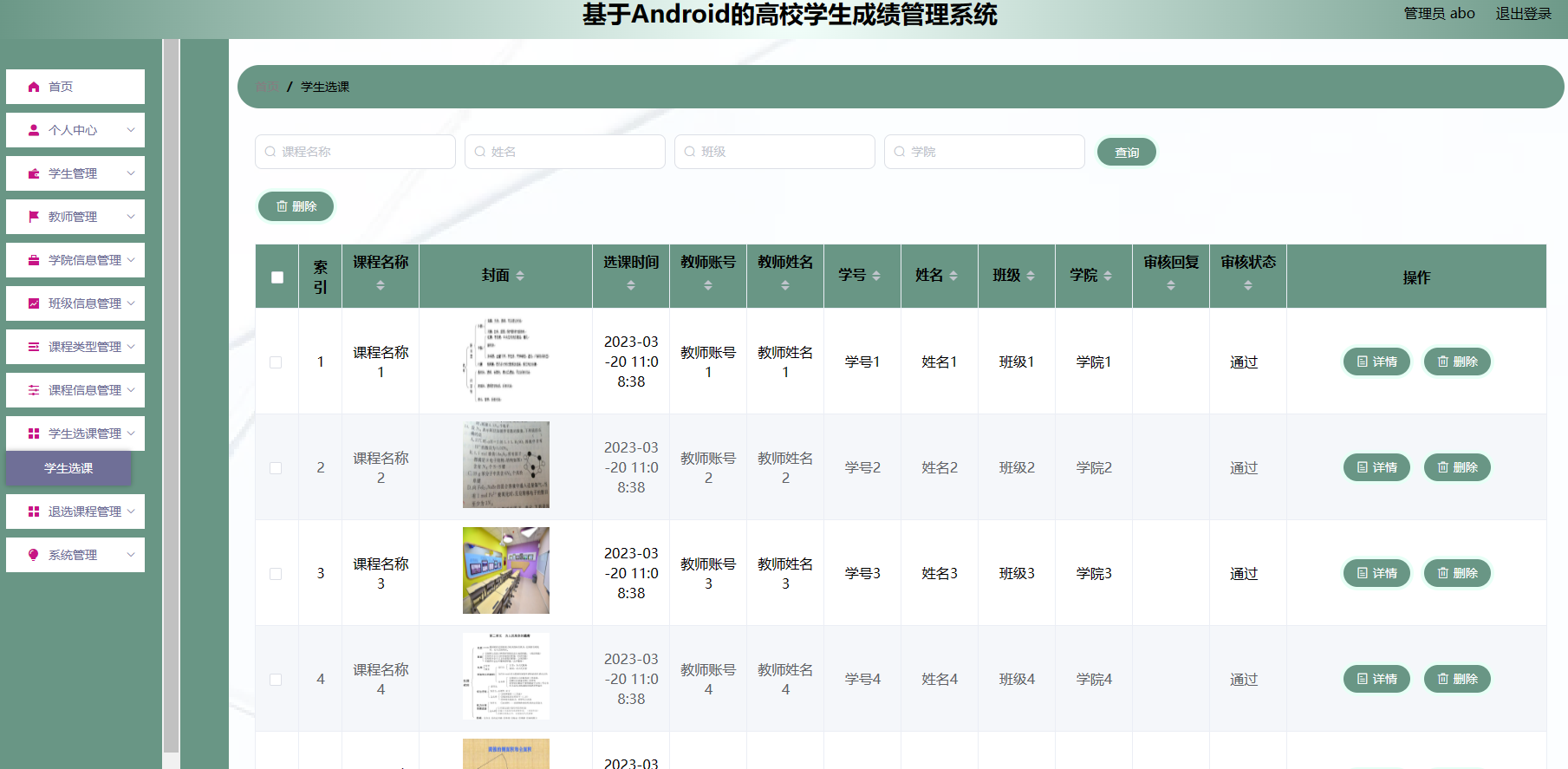Viewport: 1568px width, 769px height.
Task: Toggle the select-all checkbox in table header
Action: point(277,277)
